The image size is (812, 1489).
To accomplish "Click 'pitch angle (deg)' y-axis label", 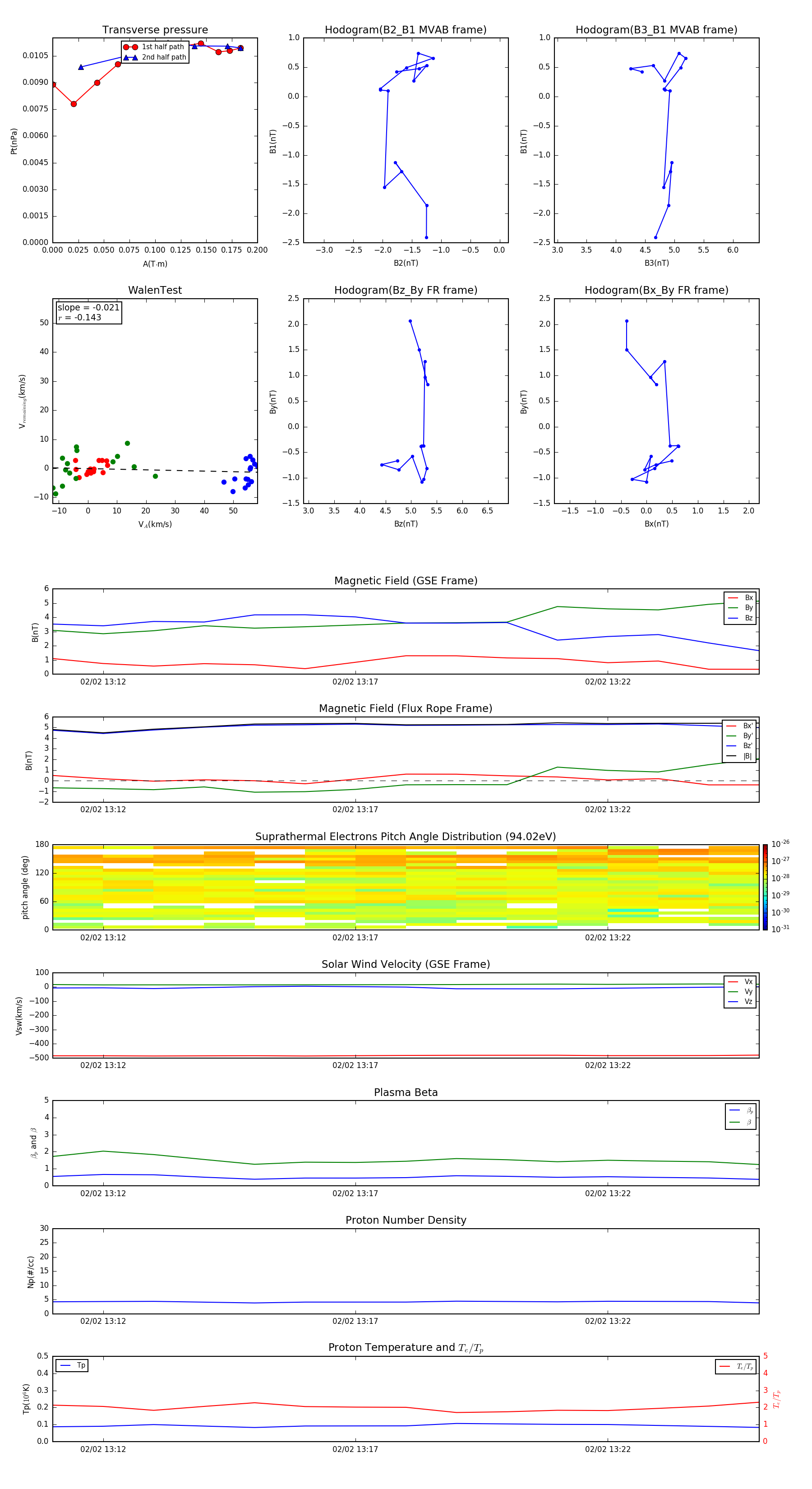I will coord(25,887).
